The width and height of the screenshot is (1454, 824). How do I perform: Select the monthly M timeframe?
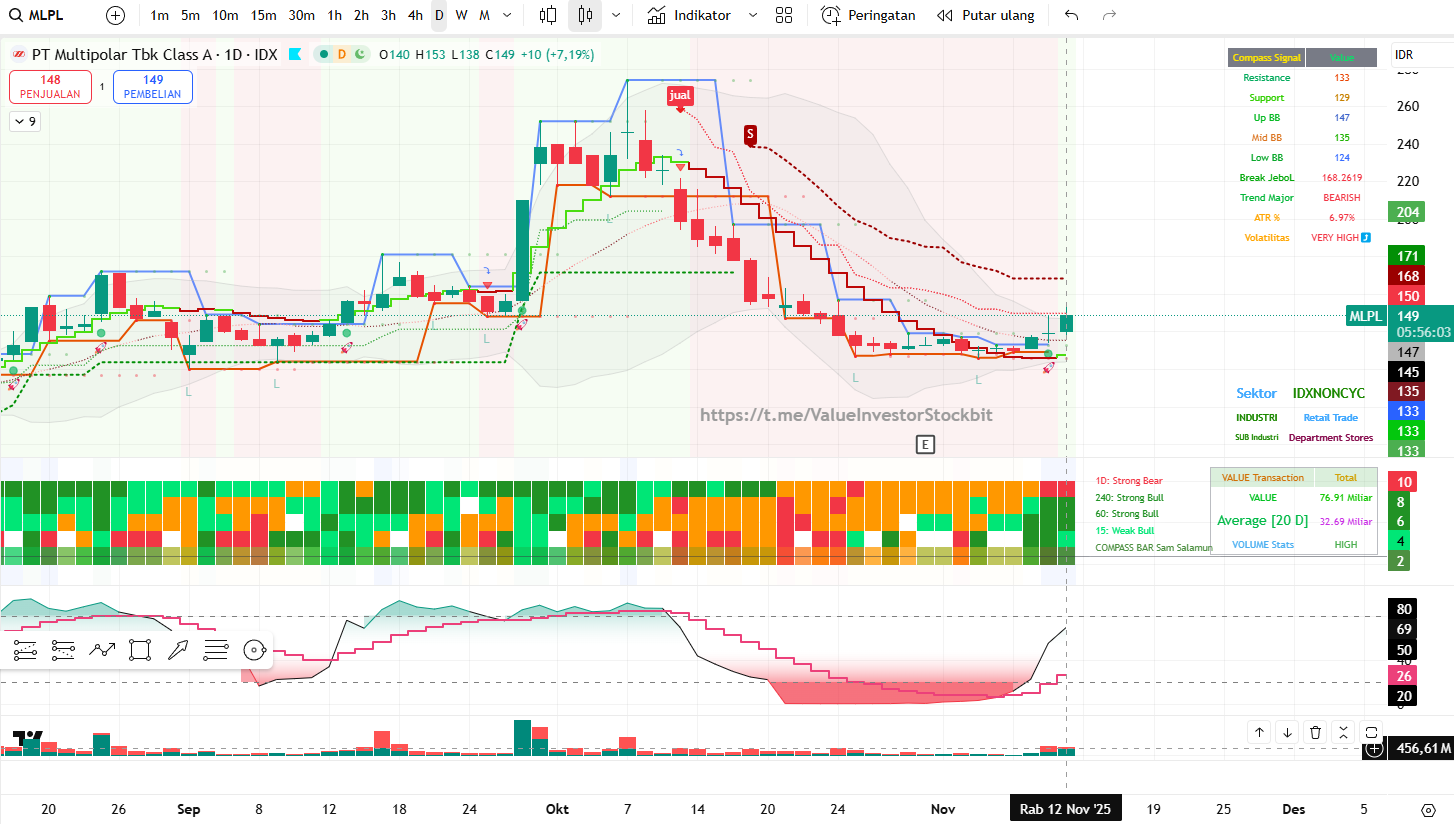coord(484,15)
